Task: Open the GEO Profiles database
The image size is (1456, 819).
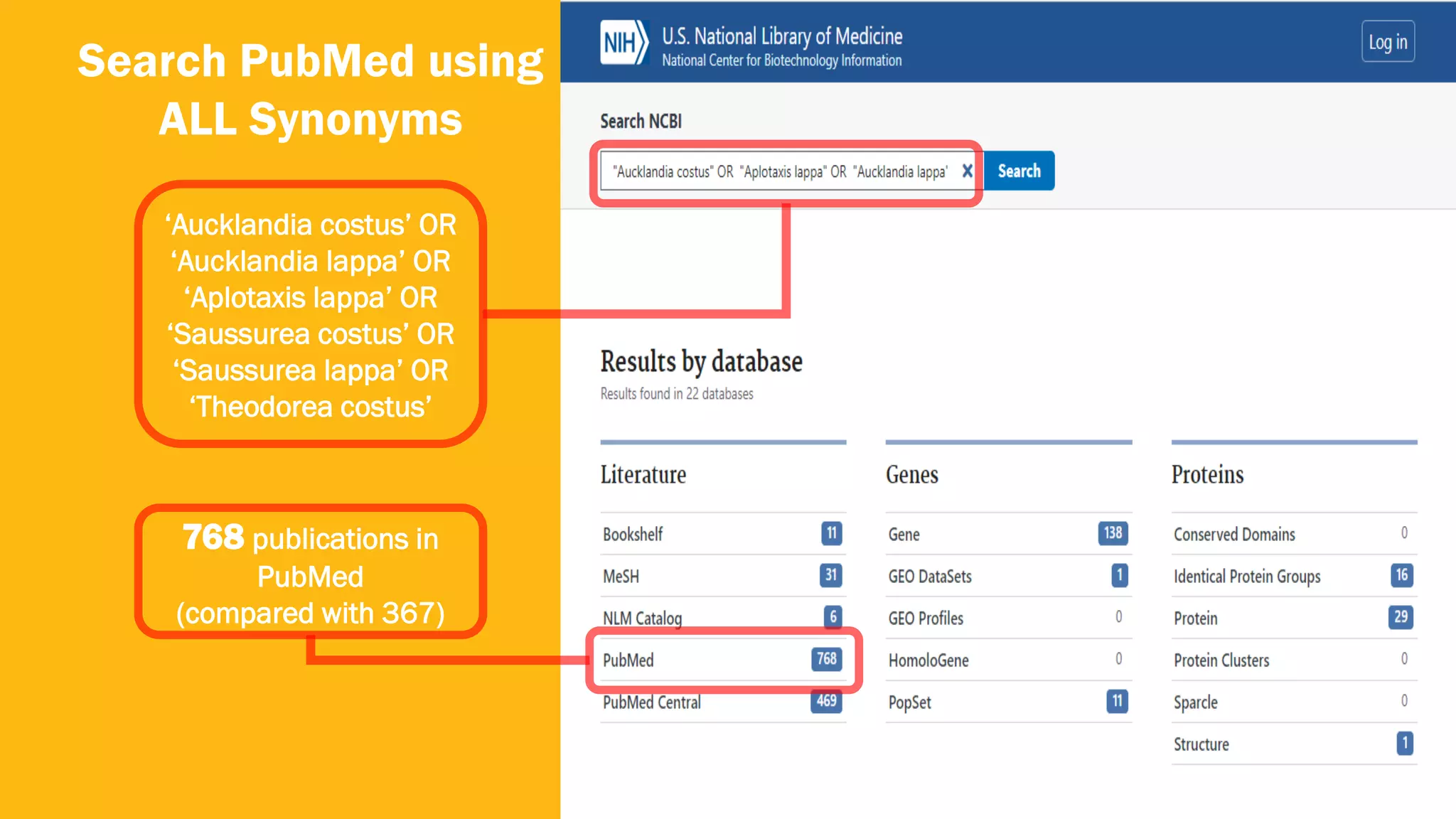Action: (1009, 618)
